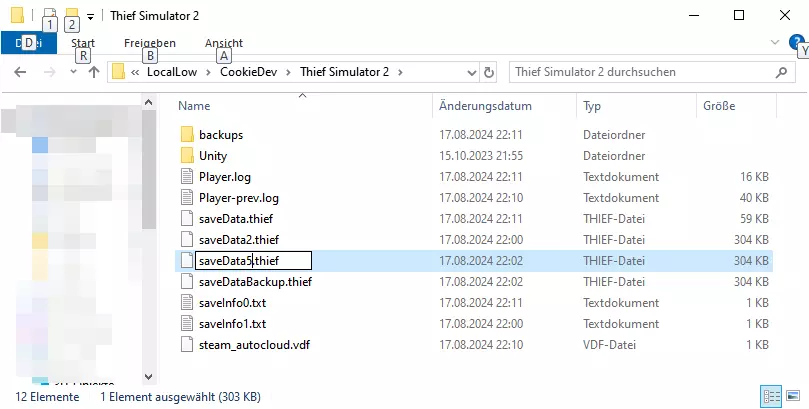Click navigation pane scroll down arrow
Viewport: 809px width, 409px height.
[149, 377]
